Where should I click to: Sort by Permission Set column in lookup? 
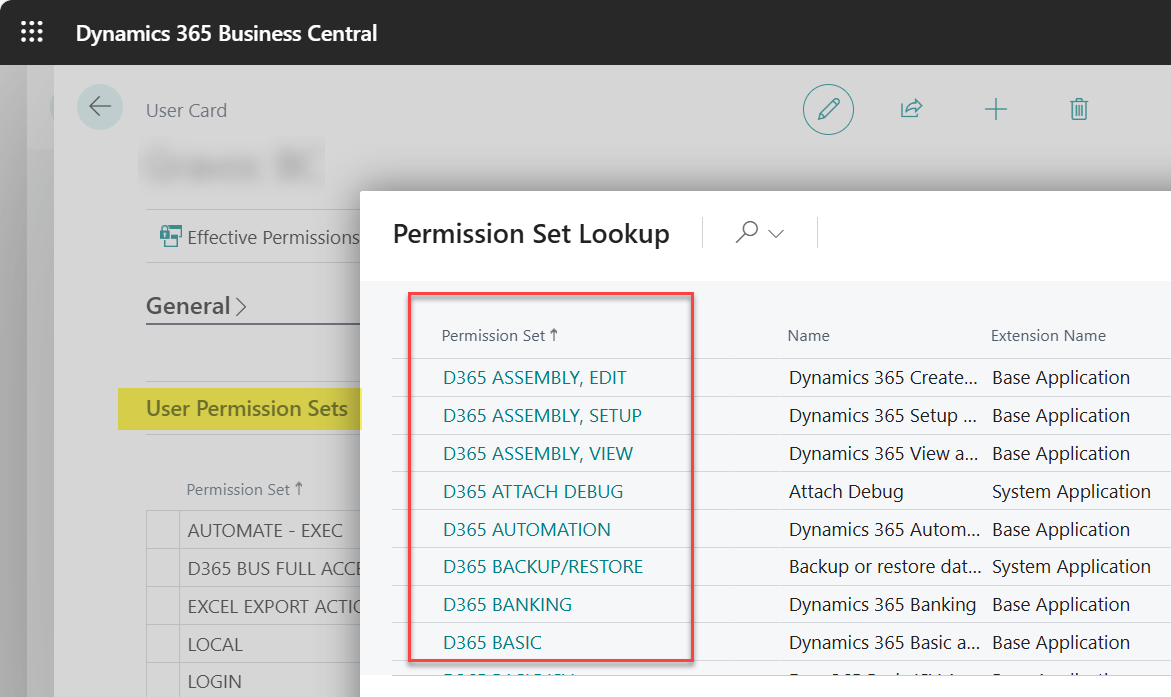[500, 335]
